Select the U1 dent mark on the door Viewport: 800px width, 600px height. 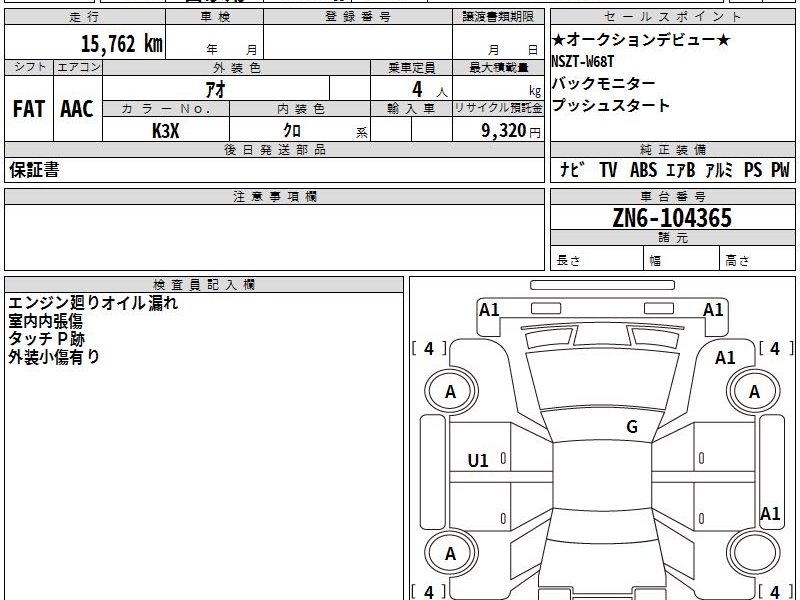[478, 461]
